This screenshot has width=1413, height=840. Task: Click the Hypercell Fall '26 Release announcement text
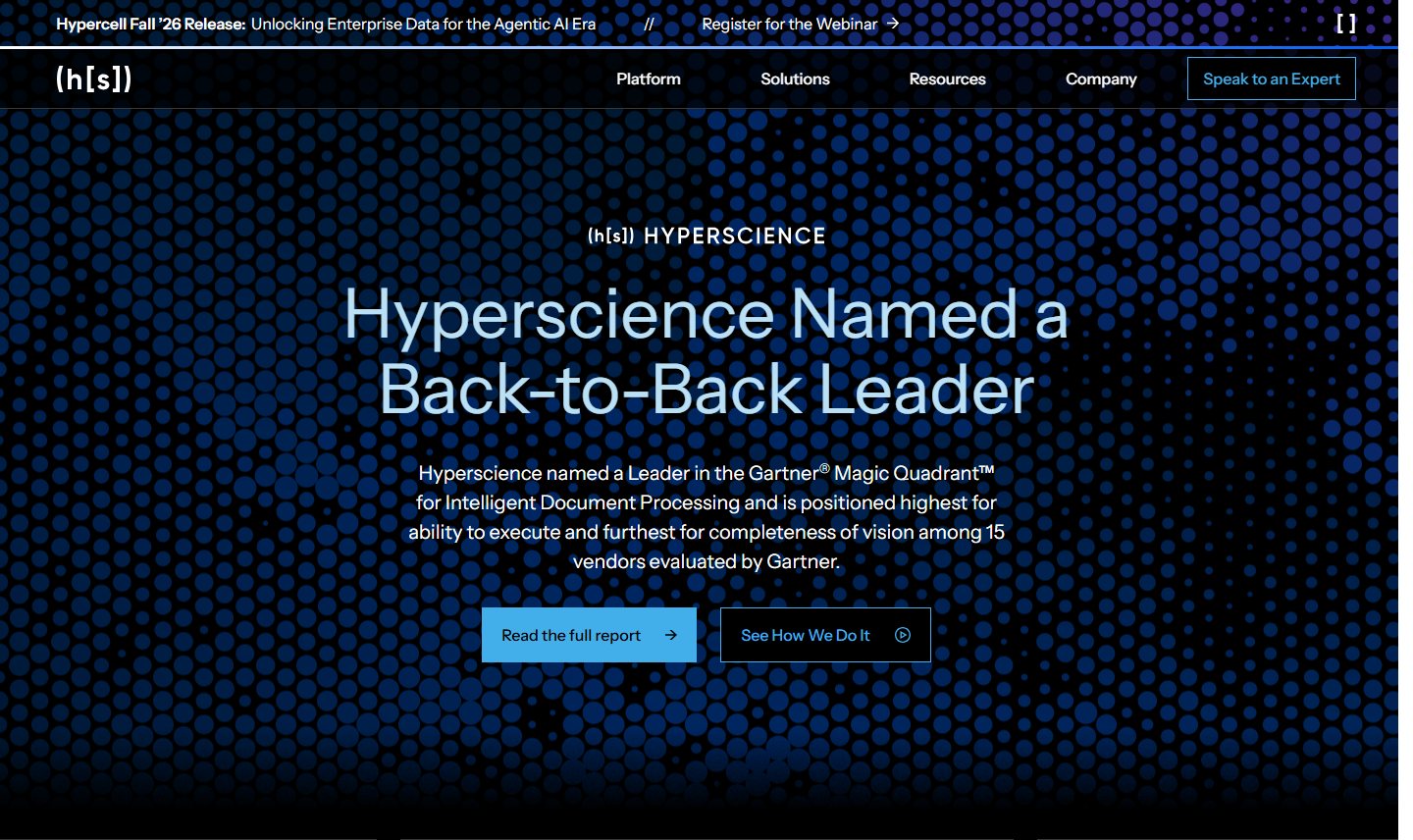point(326,24)
